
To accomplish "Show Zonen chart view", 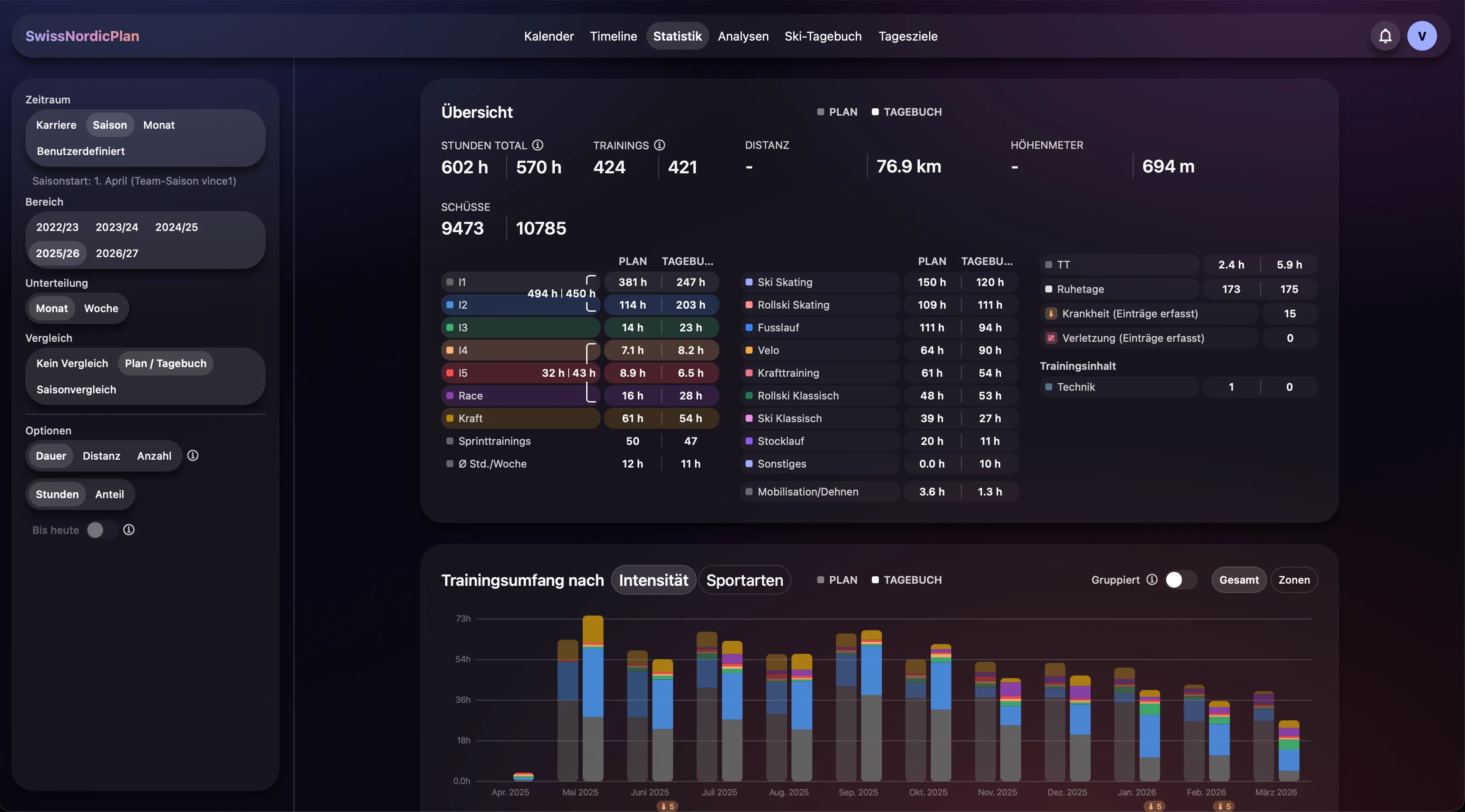I will (1294, 580).
